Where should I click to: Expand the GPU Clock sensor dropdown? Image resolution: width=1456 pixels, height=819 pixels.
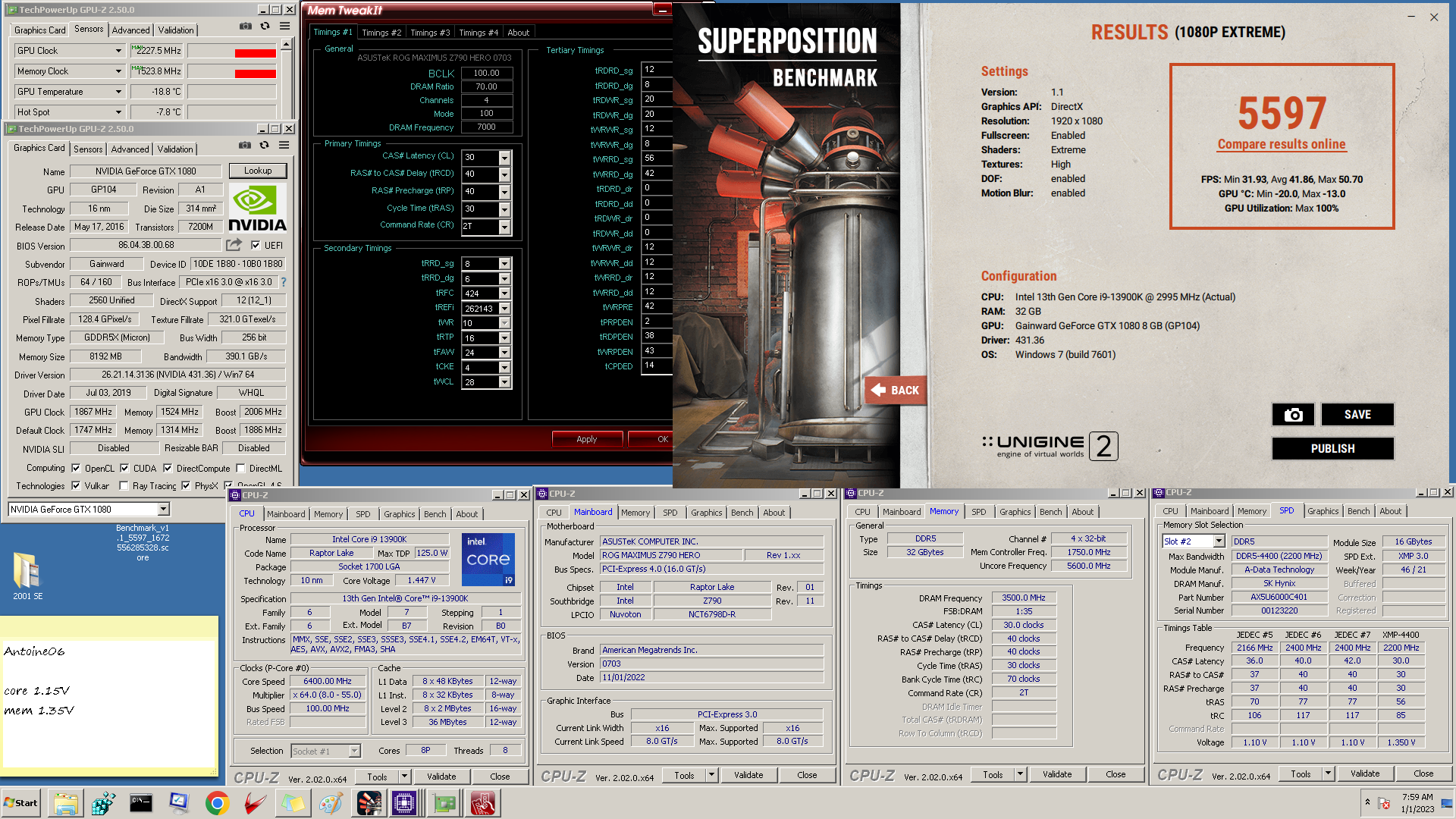point(118,51)
